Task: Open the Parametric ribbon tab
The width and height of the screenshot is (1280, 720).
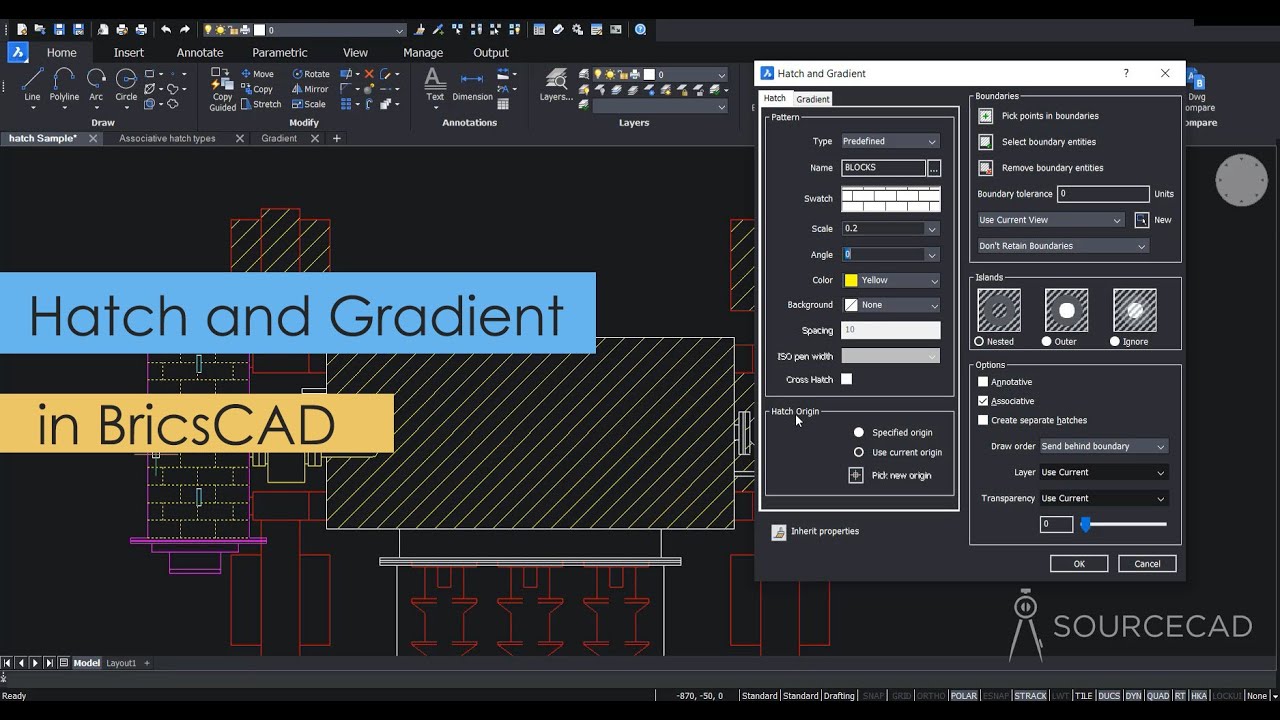Action: tap(280, 53)
